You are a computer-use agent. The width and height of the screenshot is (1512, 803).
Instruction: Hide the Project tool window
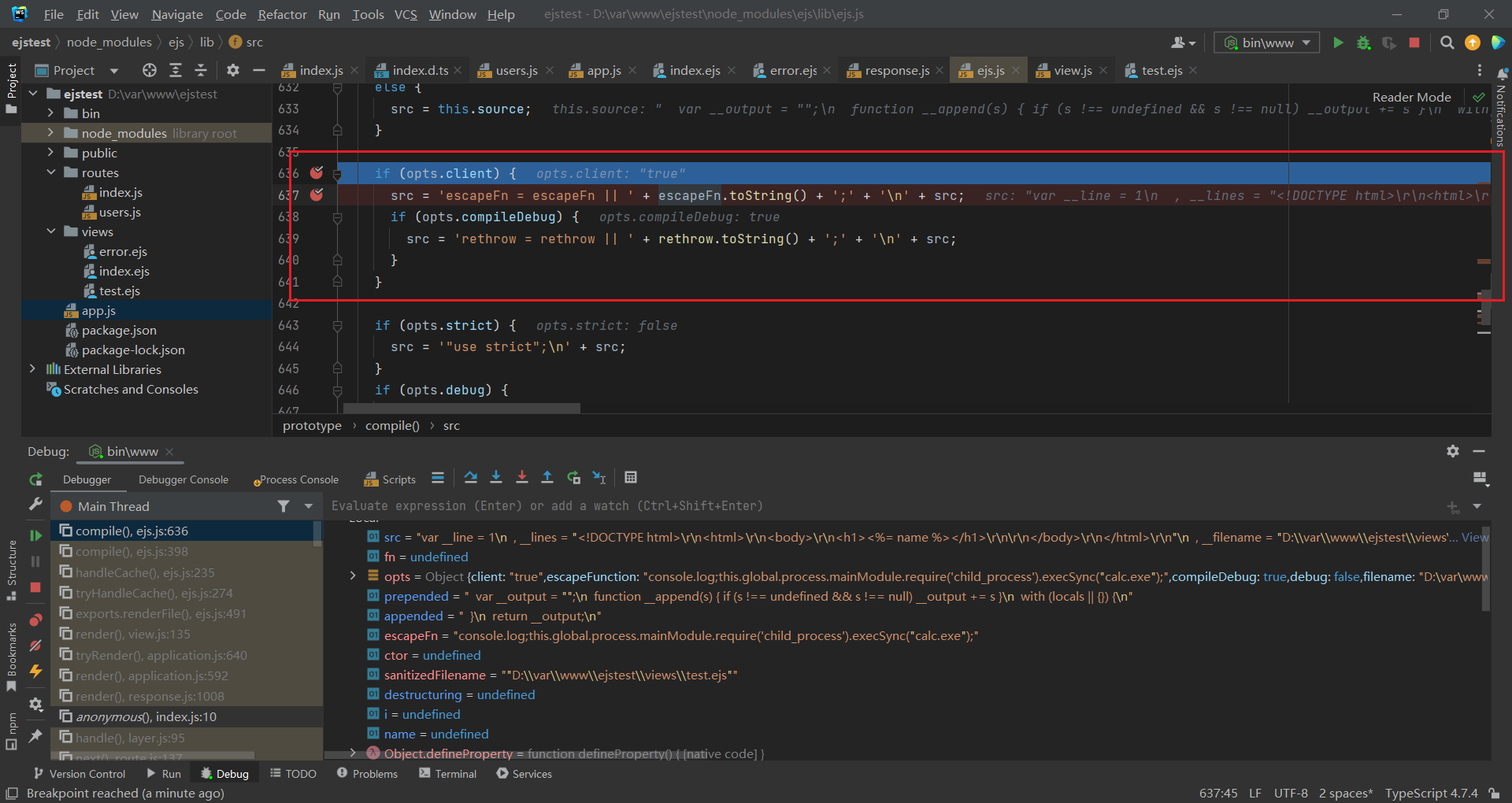[x=258, y=70]
